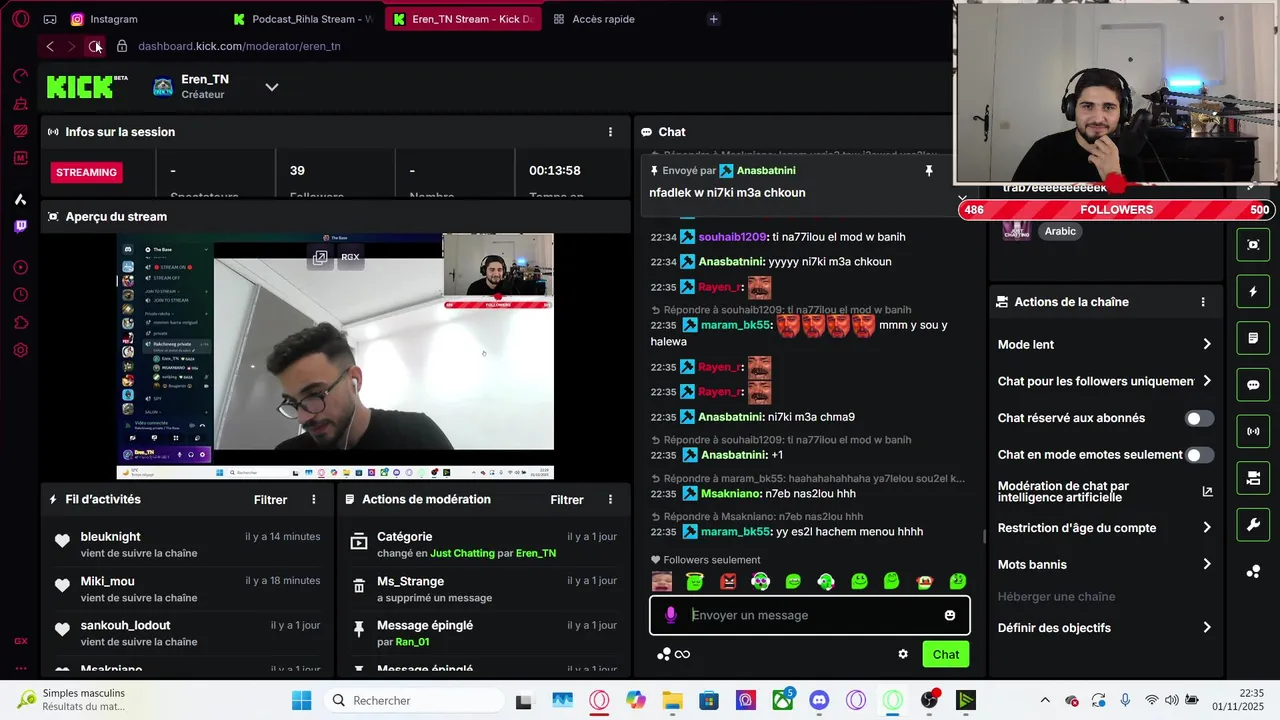Click the stream preview panel icon on the right rail

pyautogui.click(x=1253, y=244)
